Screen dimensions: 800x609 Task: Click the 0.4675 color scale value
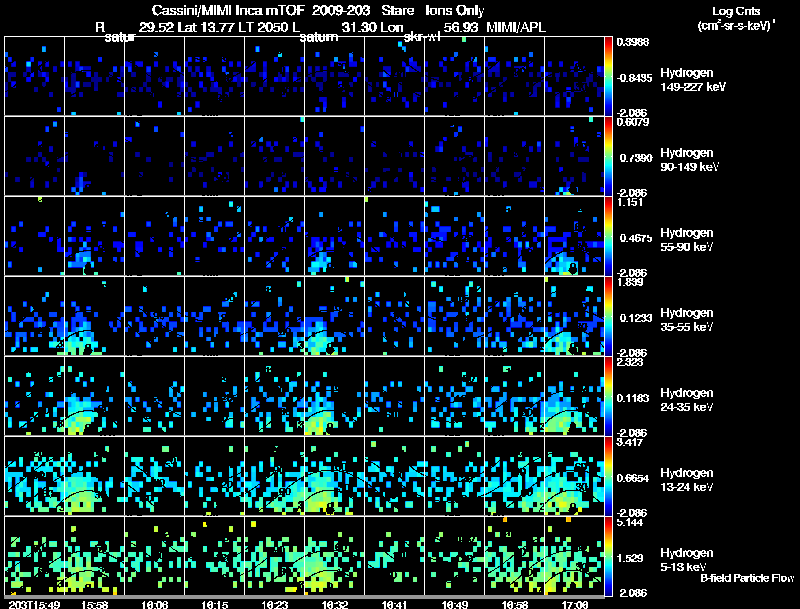coord(636,238)
